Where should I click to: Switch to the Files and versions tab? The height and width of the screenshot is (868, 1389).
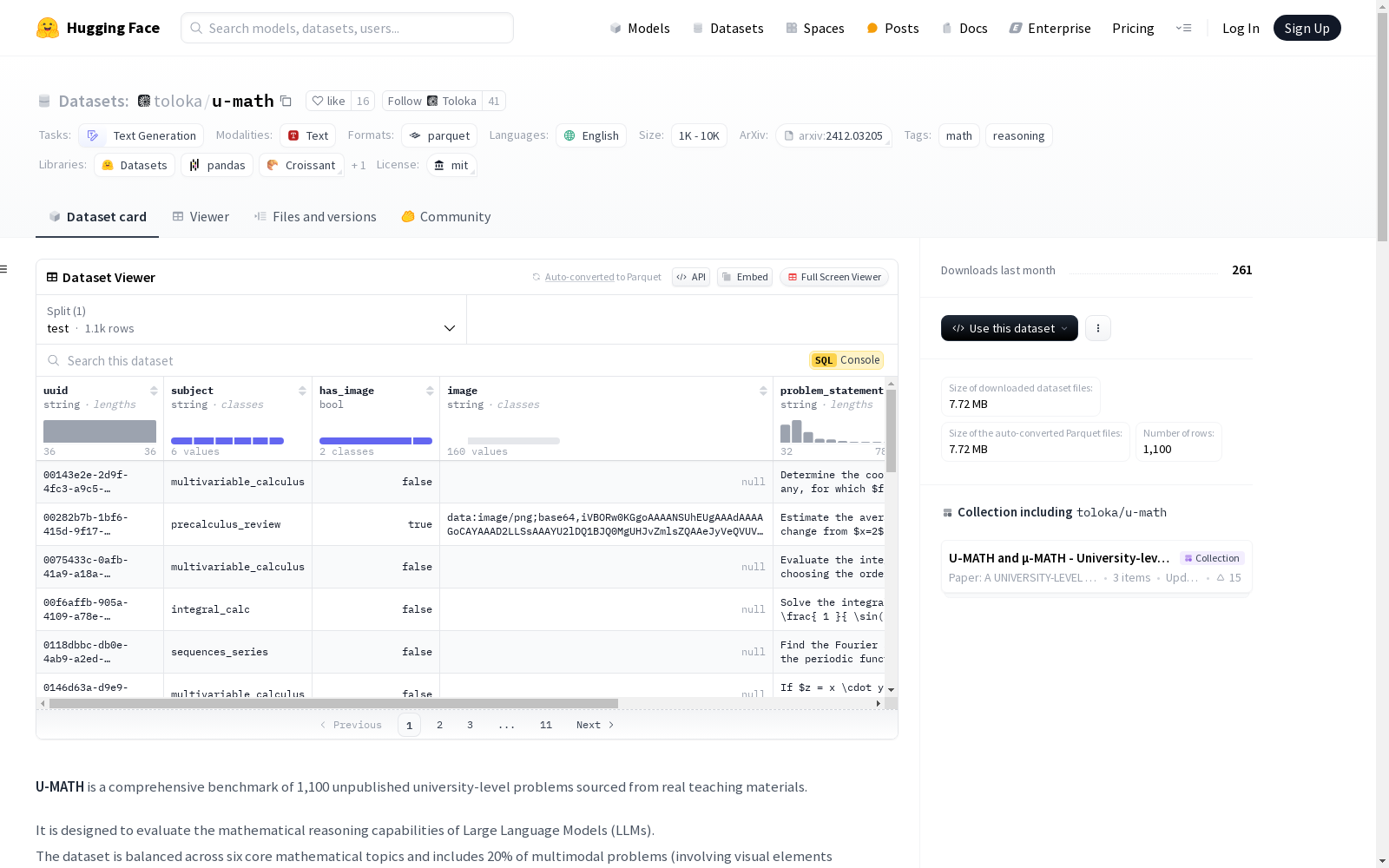pyautogui.click(x=315, y=217)
